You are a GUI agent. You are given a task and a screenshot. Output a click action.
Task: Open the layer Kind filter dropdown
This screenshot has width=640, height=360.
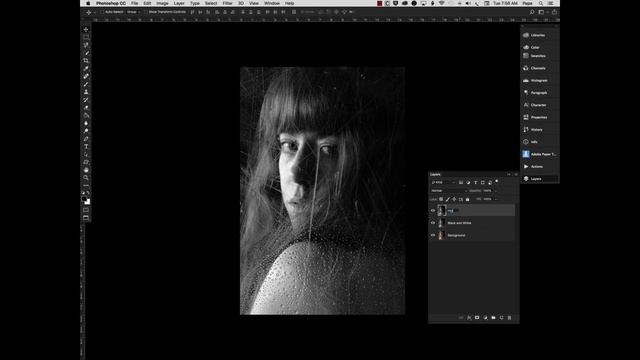coord(443,182)
